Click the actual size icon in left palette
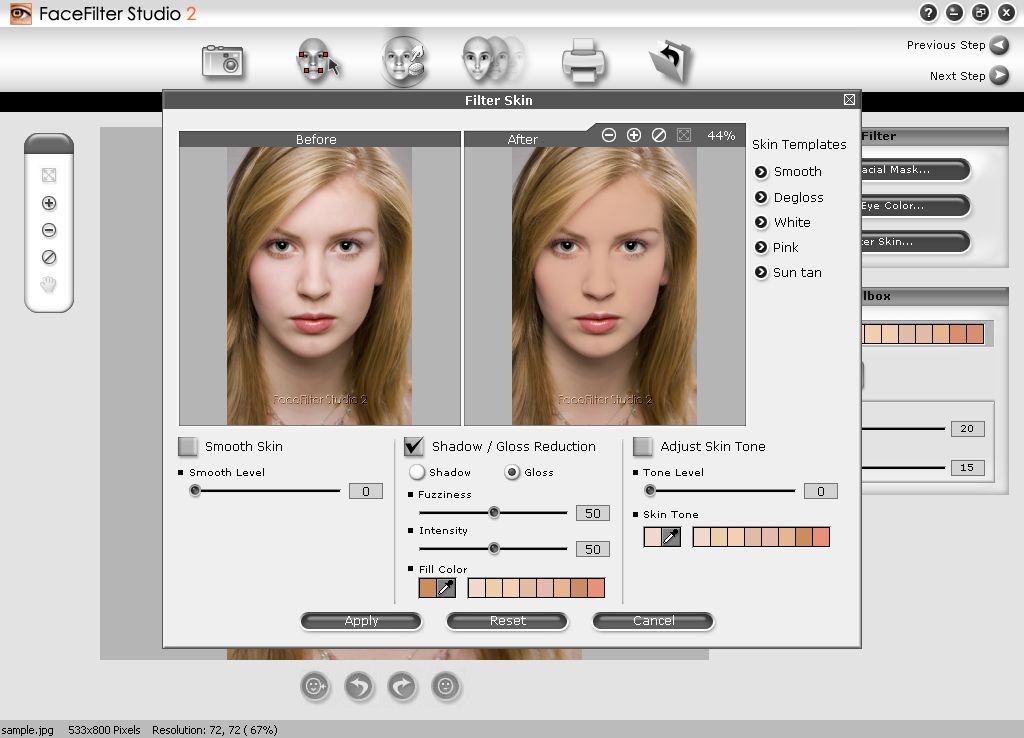The image size is (1024, 738). point(49,257)
